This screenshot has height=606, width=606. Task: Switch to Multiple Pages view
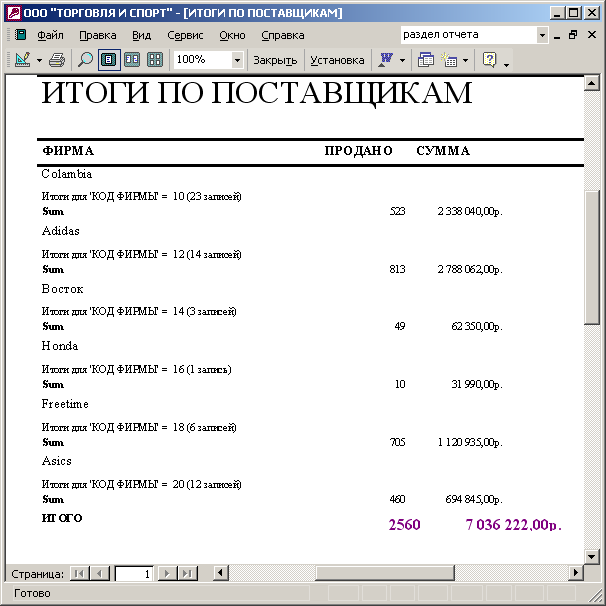click(155, 60)
